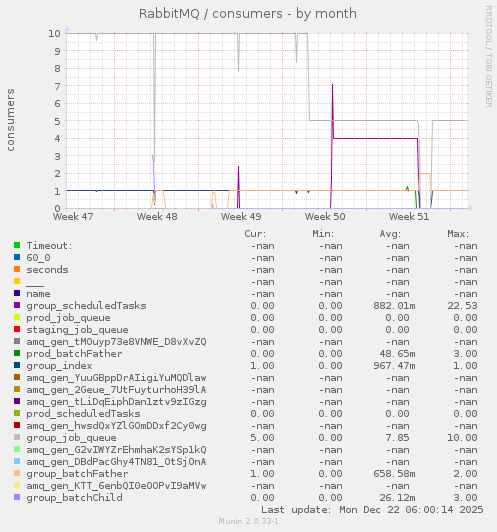Click the dark blue group_index legend swatch
Image resolution: width=497 pixels, height=532 pixels.
pos(17,365)
